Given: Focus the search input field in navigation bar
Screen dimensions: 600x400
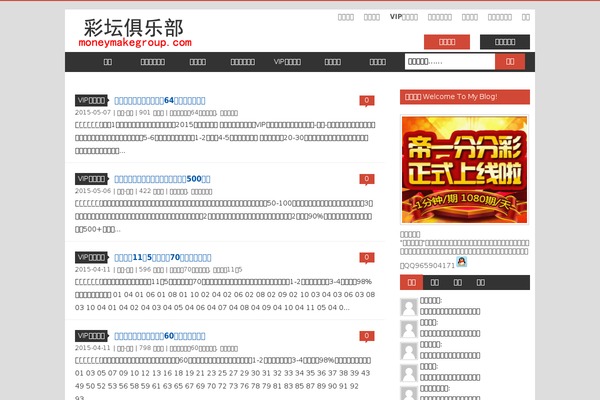Looking at the screenshot, I should click(450, 62).
